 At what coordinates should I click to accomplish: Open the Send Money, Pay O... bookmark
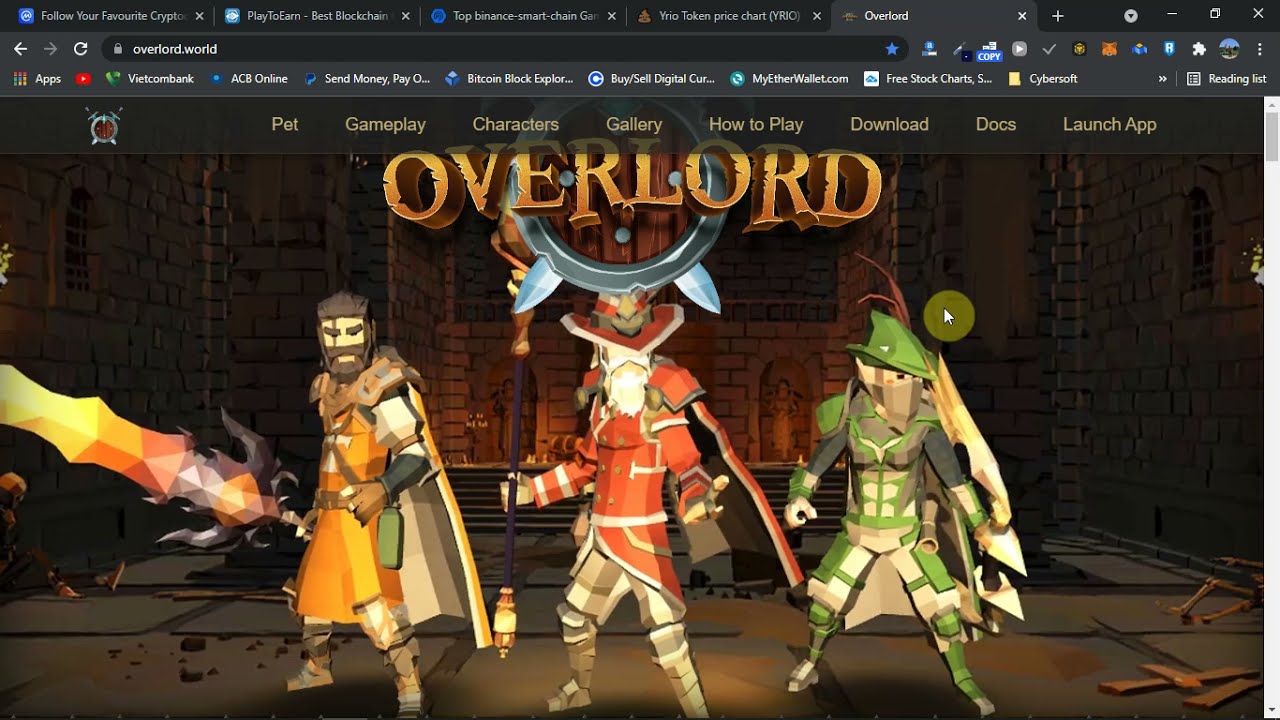coord(367,78)
